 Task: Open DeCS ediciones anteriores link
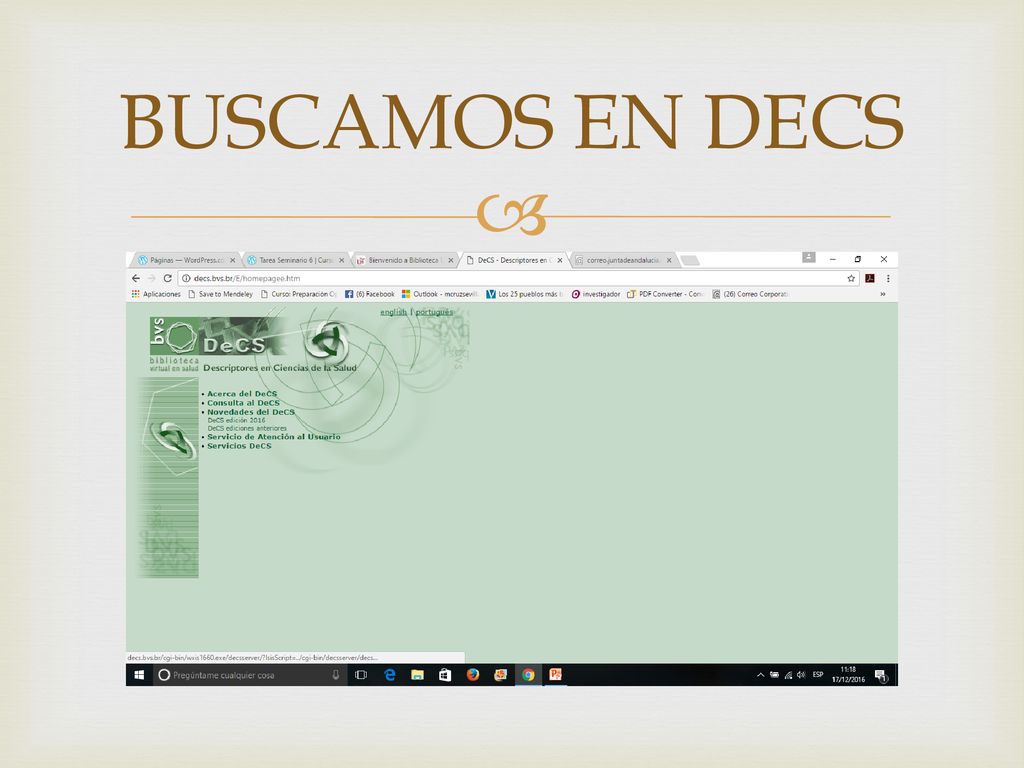(247, 428)
